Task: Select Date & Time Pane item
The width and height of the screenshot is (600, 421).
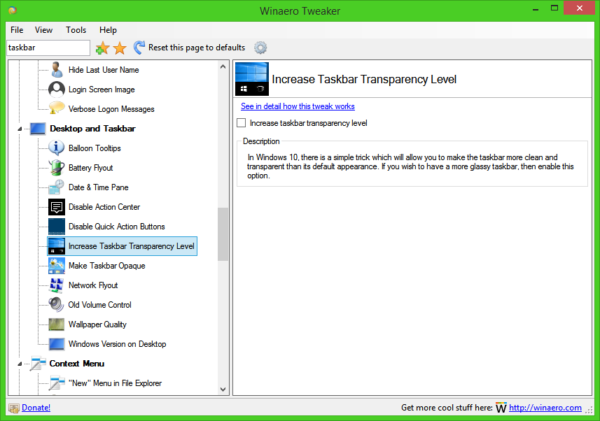Action: pos(98,187)
